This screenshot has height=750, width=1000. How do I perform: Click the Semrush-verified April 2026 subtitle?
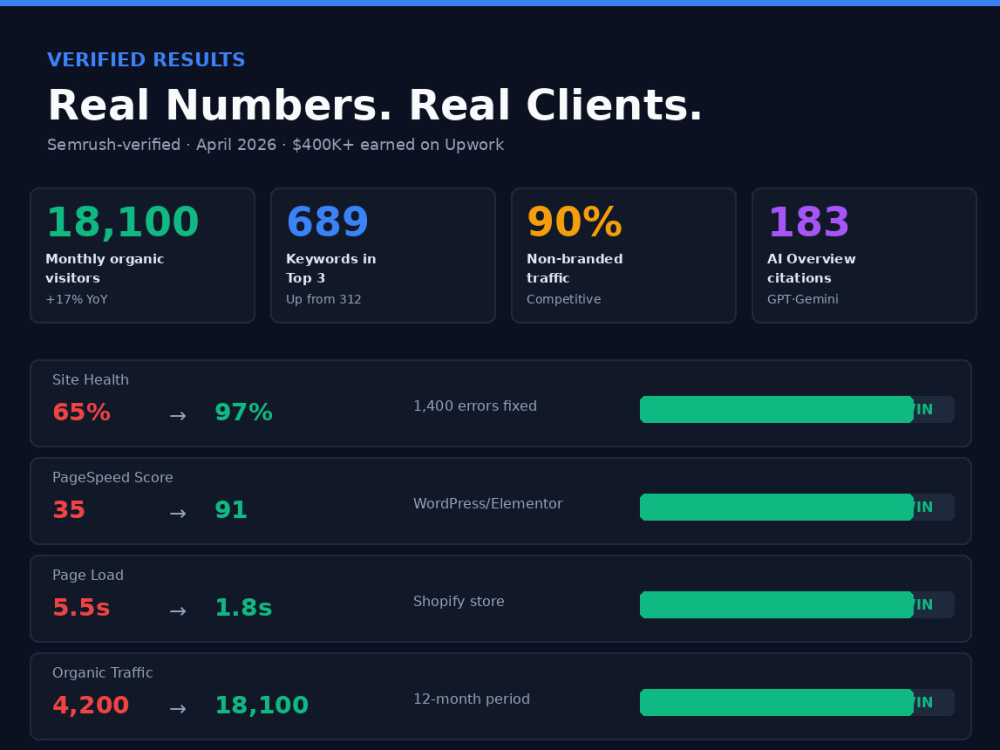(276, 145)
